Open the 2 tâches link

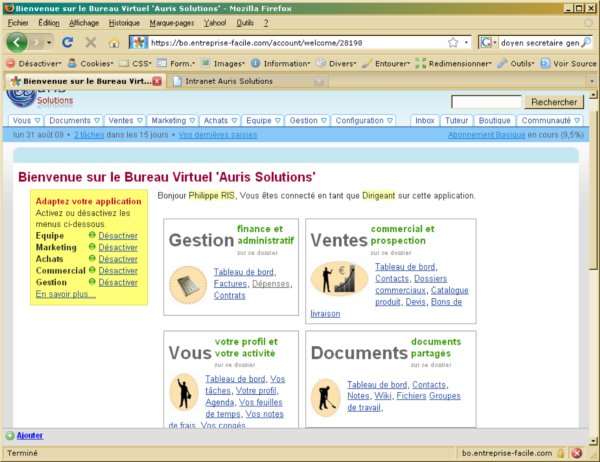(x=89, y=135)
